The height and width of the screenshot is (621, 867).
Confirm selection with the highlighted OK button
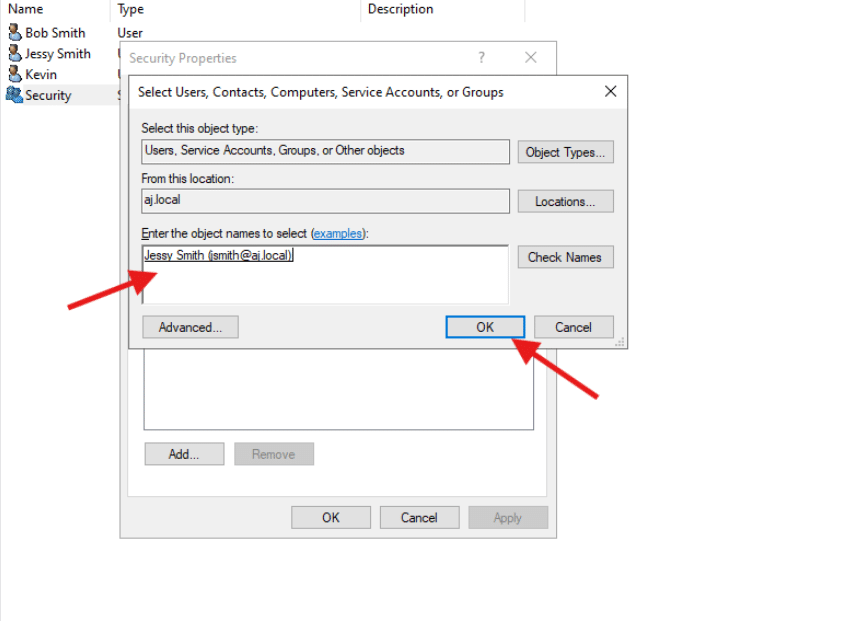click(x=485, y=327)
